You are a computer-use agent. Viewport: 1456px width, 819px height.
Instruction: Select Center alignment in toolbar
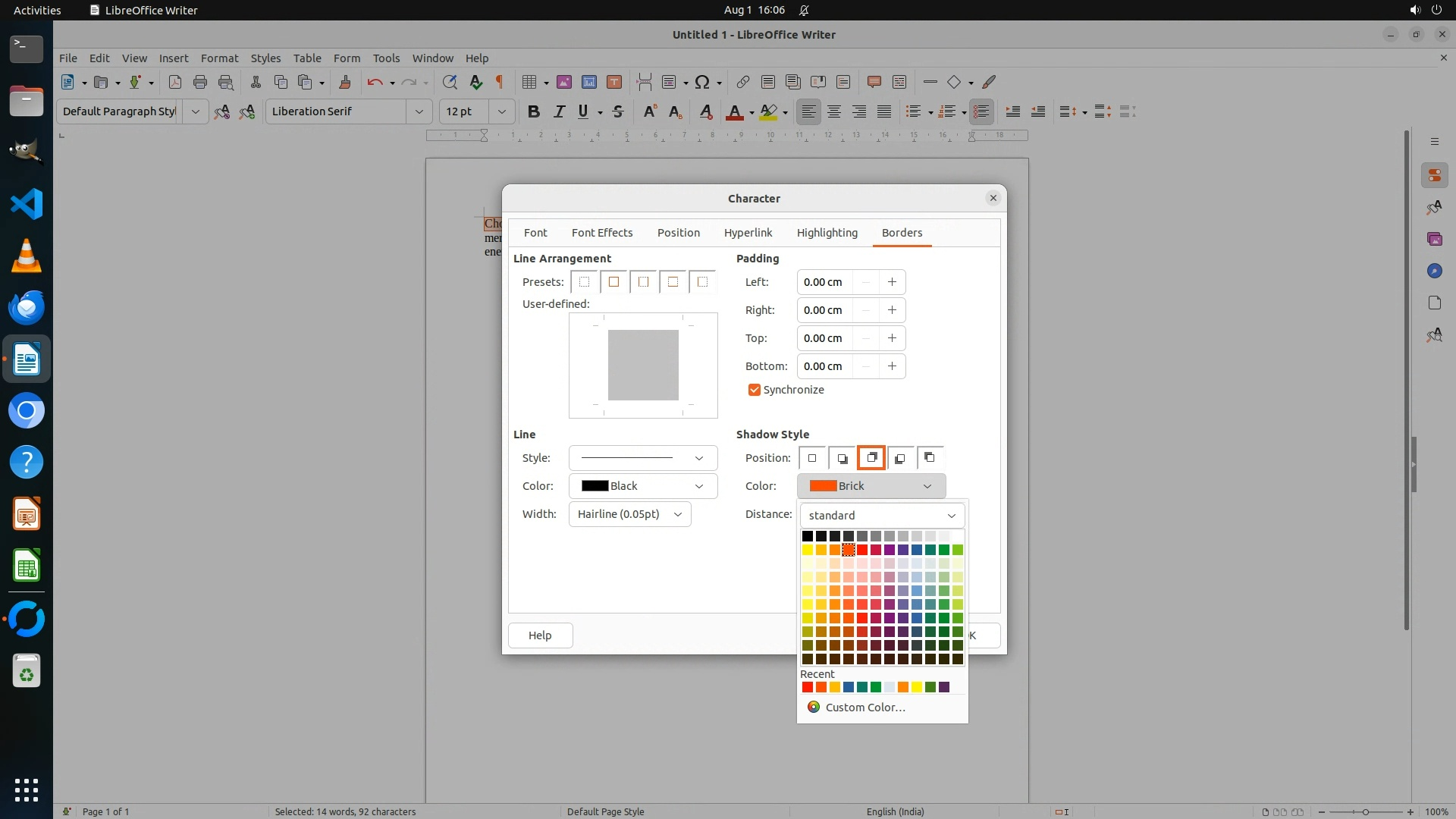834,111
